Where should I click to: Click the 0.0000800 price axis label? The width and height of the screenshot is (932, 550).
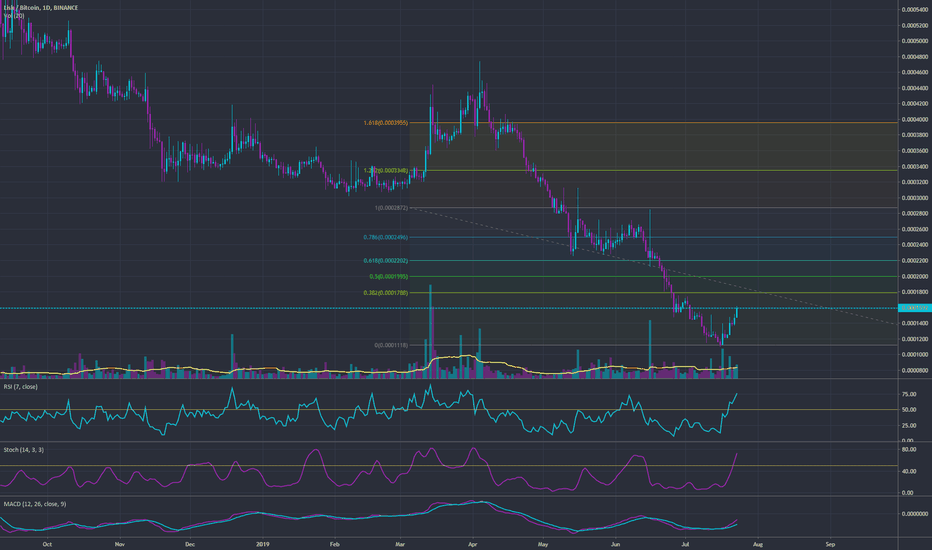pyautogui.click(x=915, y=370)
